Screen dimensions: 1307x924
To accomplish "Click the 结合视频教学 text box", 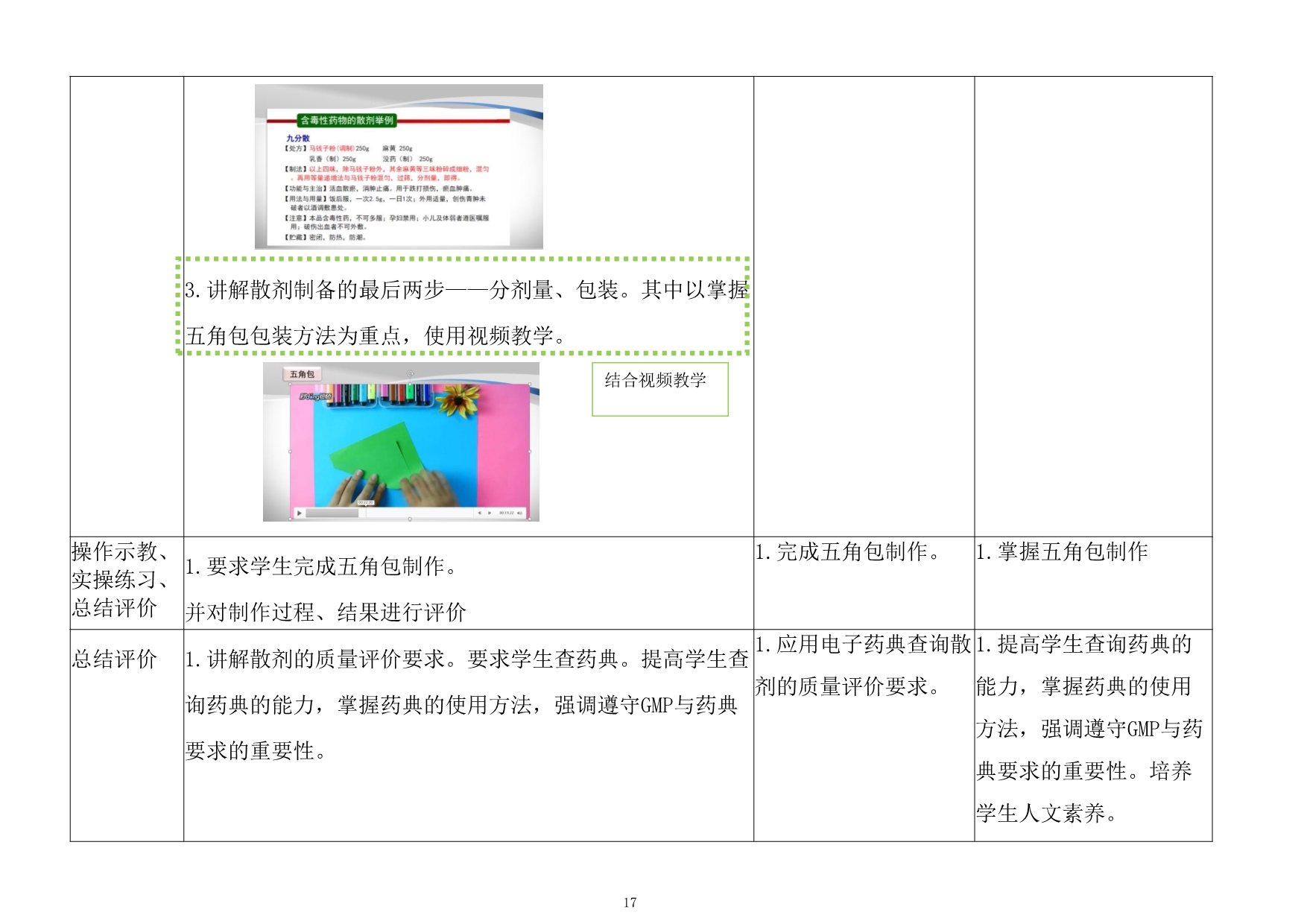I will [x=659, y=388].
